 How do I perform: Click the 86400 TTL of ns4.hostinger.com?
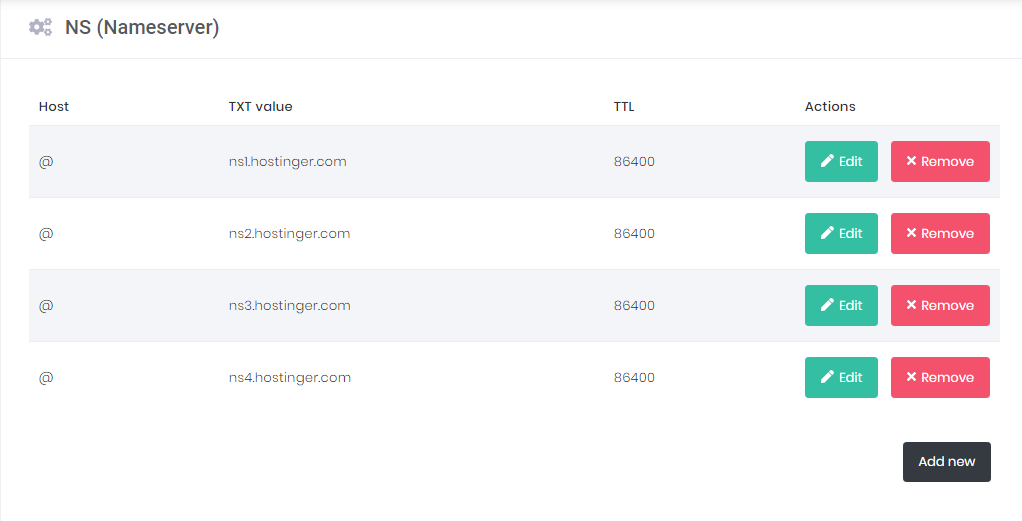pyautogui.click(x=634, y=378)
